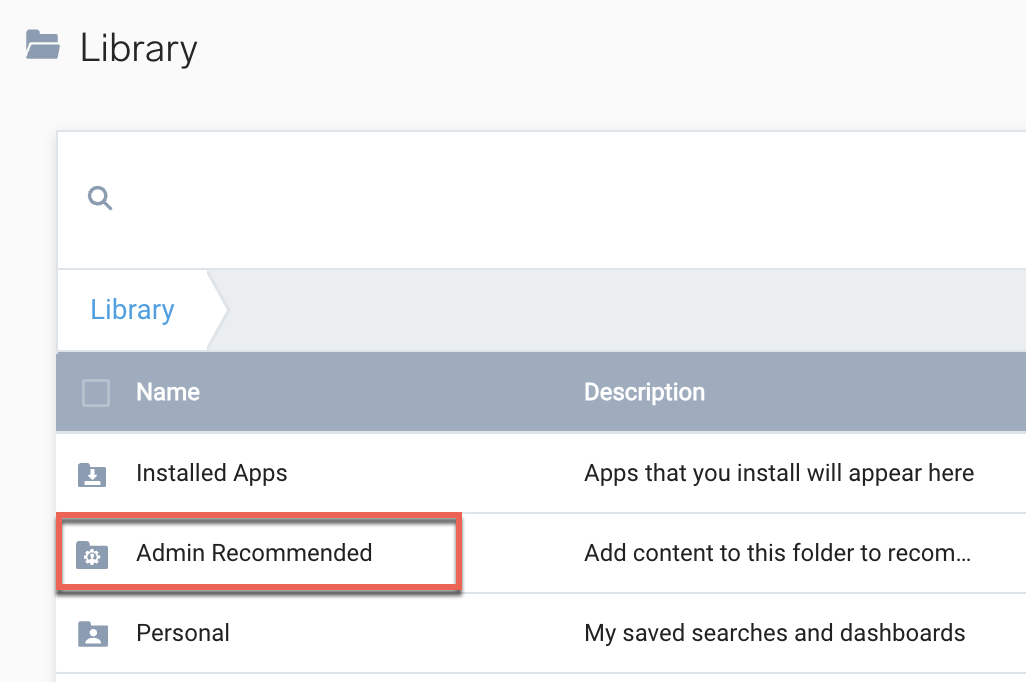The width and height of the screenshot is (1026, 682).
Task: Click the 'Add content to this folder' description
Action: [x=776, y=553]
